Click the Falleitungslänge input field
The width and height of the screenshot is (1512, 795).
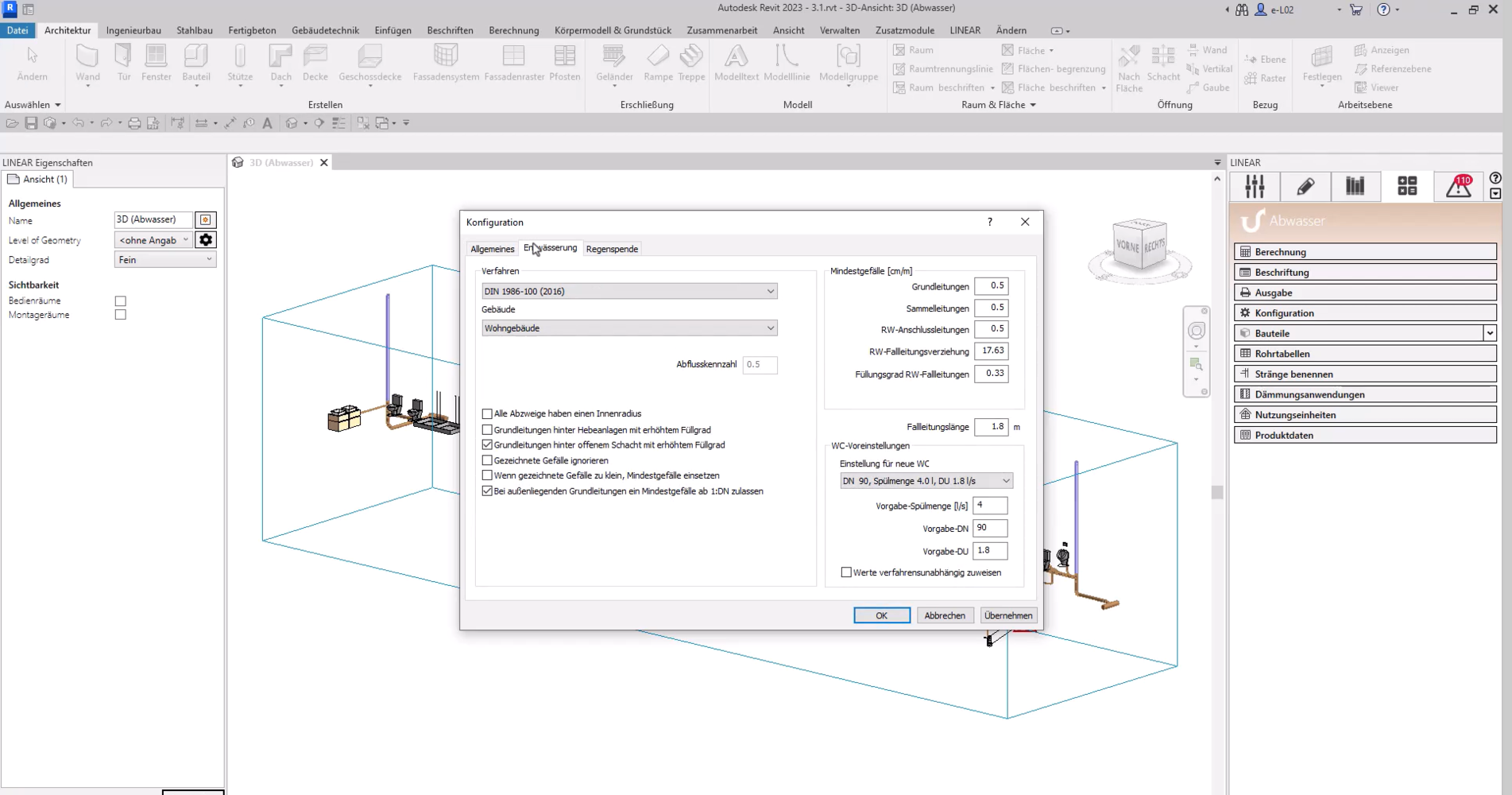[x=991, y=427]
